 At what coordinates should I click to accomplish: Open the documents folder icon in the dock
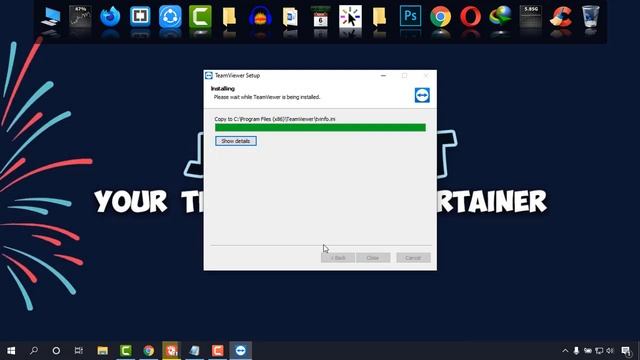(x=290, y=17)
